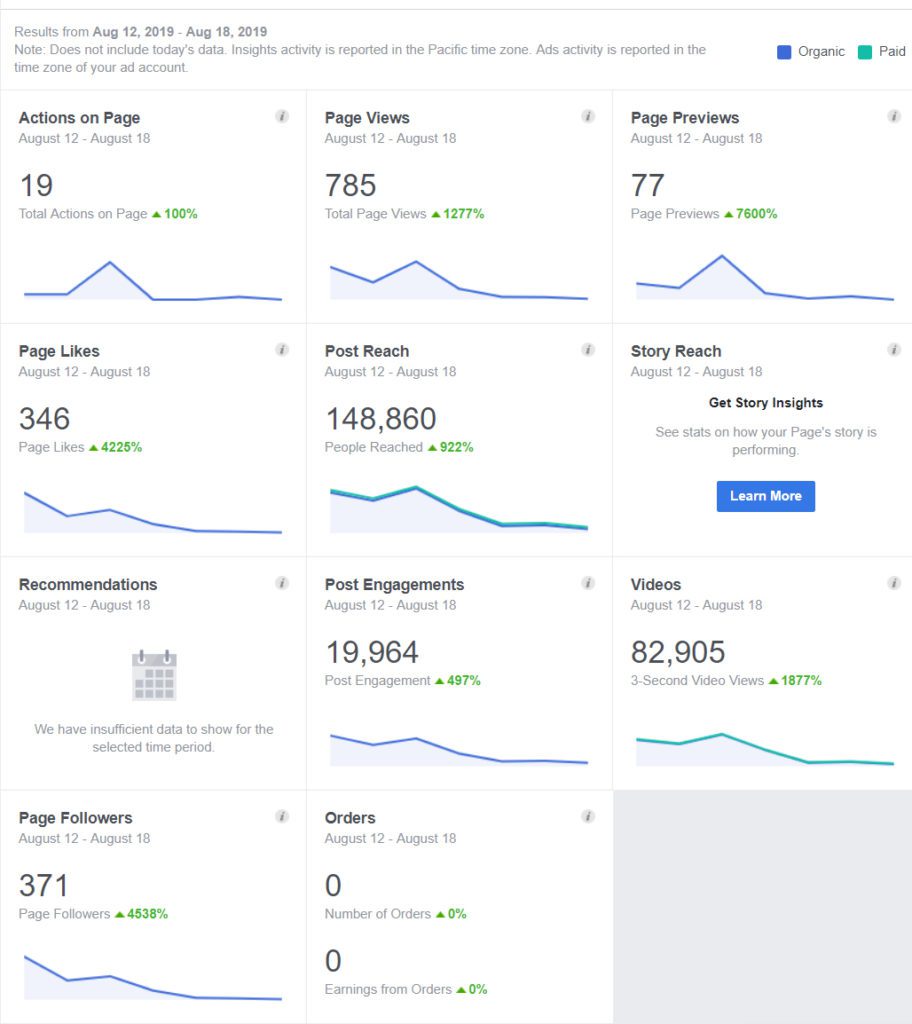Image resolution: width=912 pixels, height=1024 pixels.
Task: Click the Post Engagements info icon
Action: tap(588, 582)
